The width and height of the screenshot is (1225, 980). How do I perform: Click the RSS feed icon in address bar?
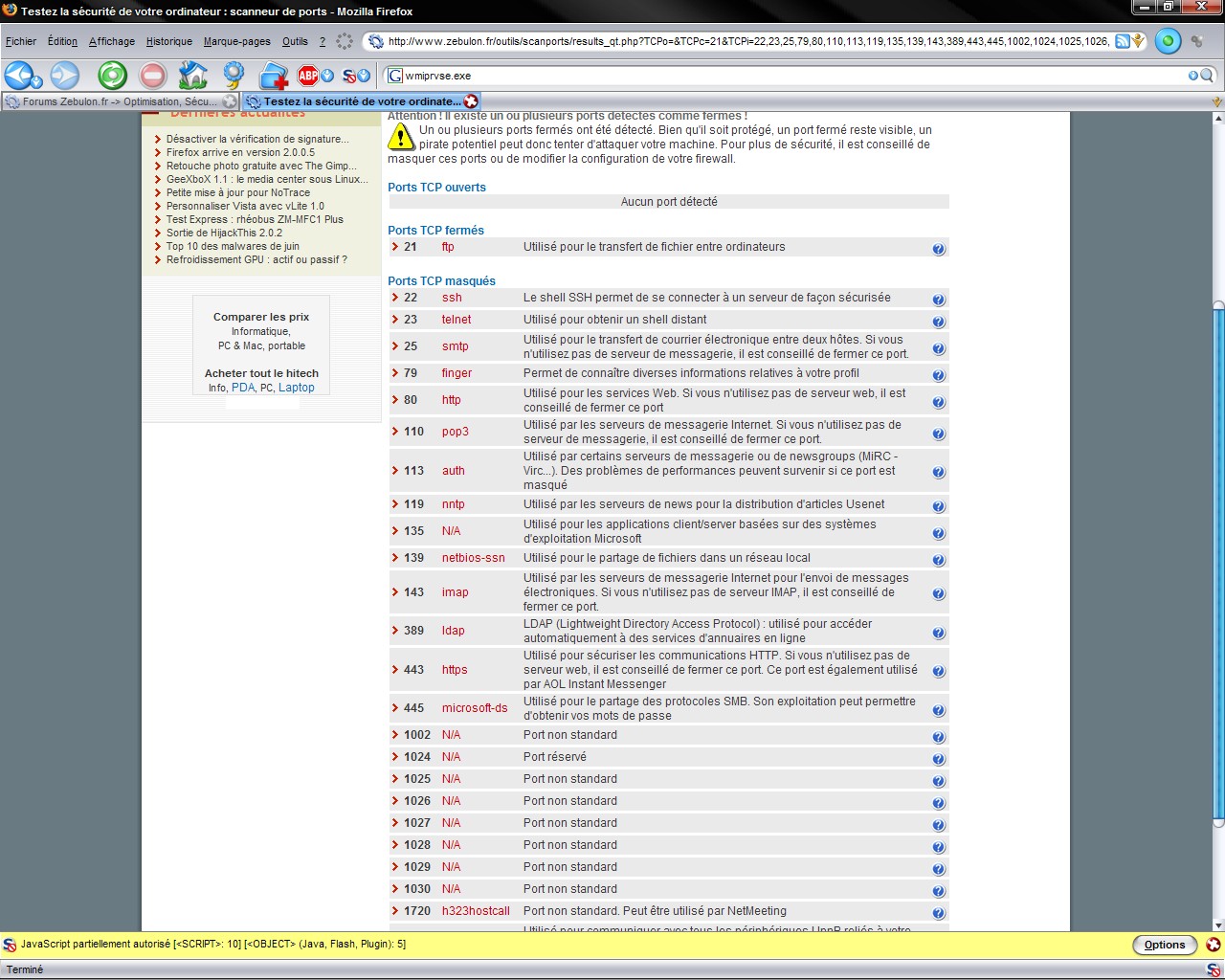[1122, 41]
